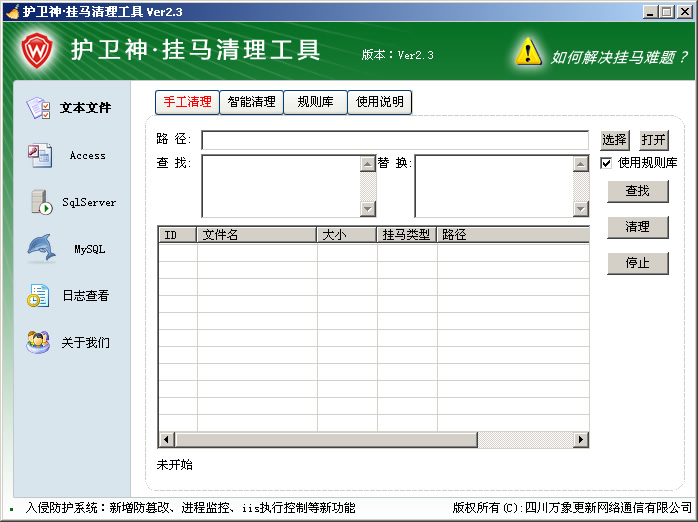Sort by the 大小 column header
Viewport: 698px width, 522px height.
click(347, 235)
